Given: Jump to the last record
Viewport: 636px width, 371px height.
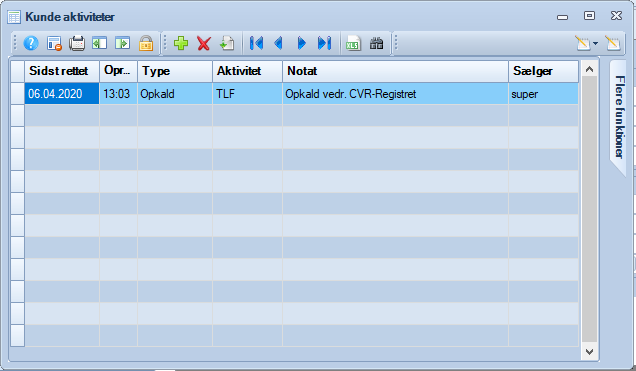Looking at the screenshot, I should [x=324, y=43].
